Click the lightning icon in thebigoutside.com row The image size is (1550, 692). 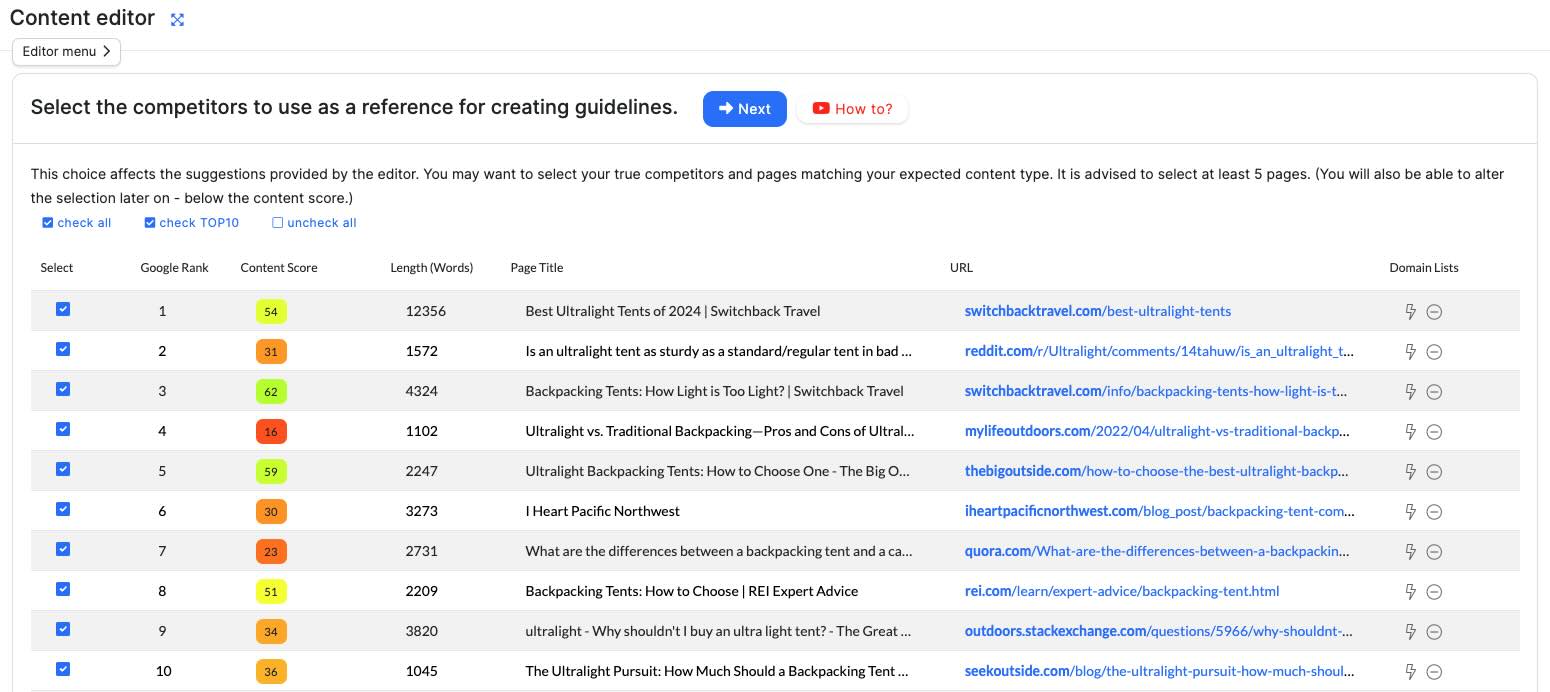tap(1411, 472)
